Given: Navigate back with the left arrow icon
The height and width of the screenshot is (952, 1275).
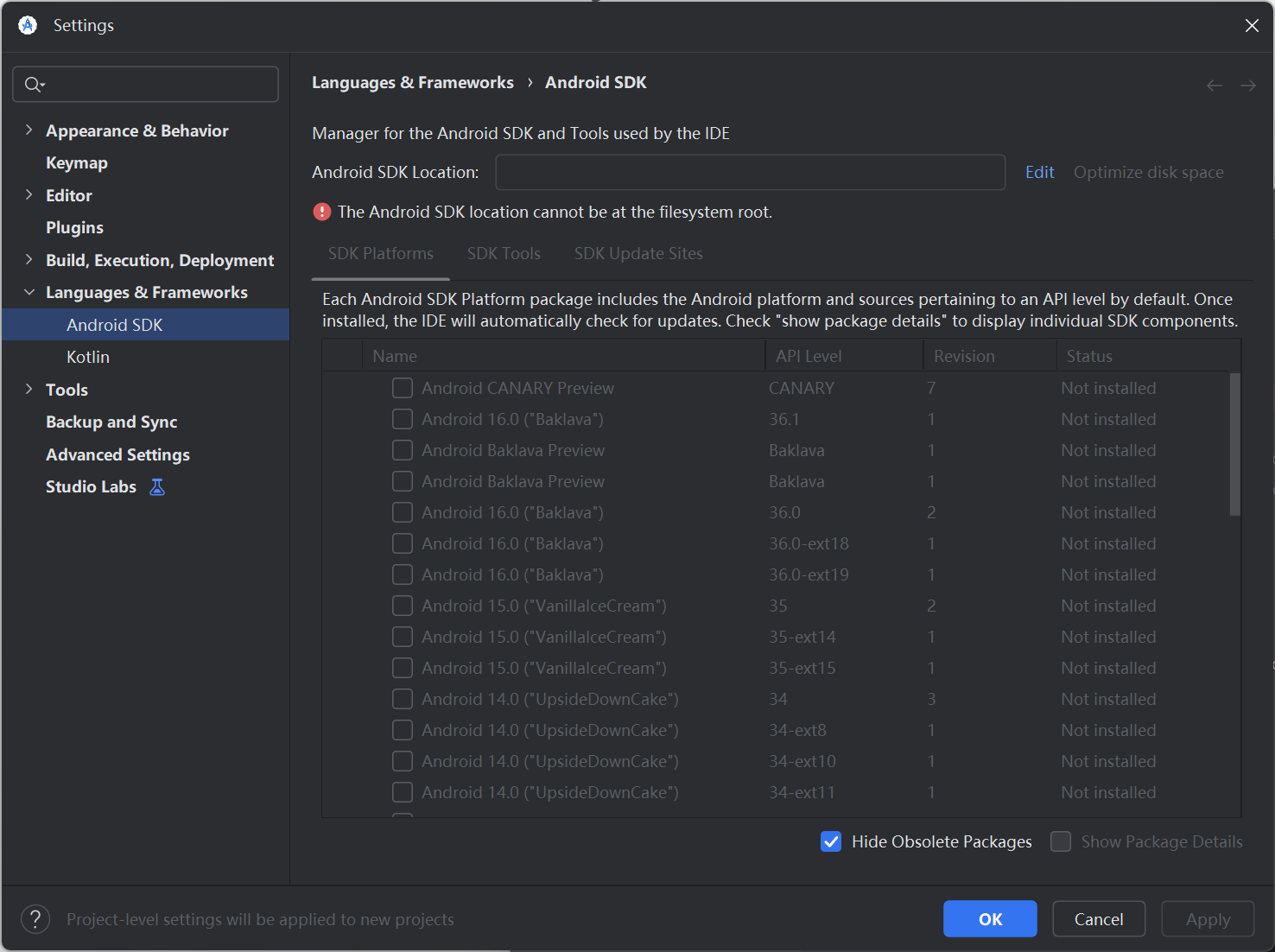Looking at the screenshot, I should click(1214, 86).
